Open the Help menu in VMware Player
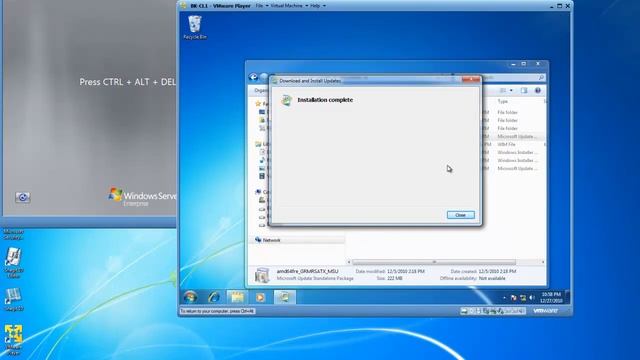 [x=318, y=6]
